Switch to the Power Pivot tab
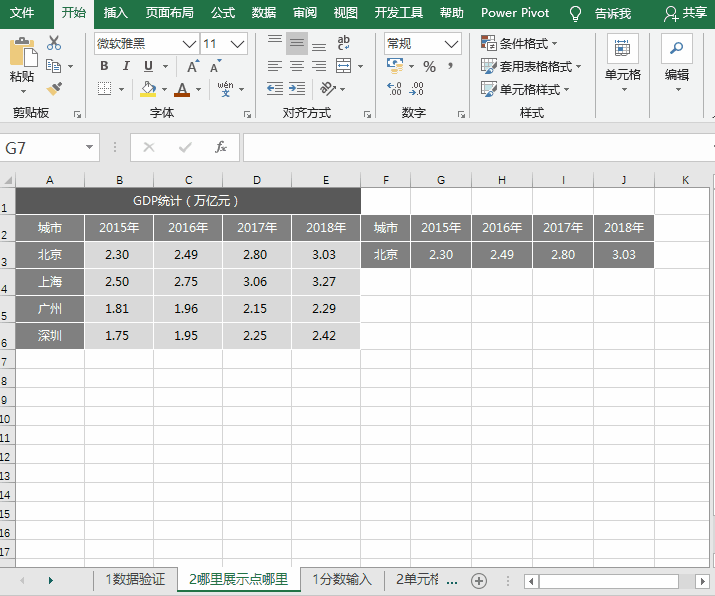Image resolution: width=715 pixels, height=596 pixels. 515,13
